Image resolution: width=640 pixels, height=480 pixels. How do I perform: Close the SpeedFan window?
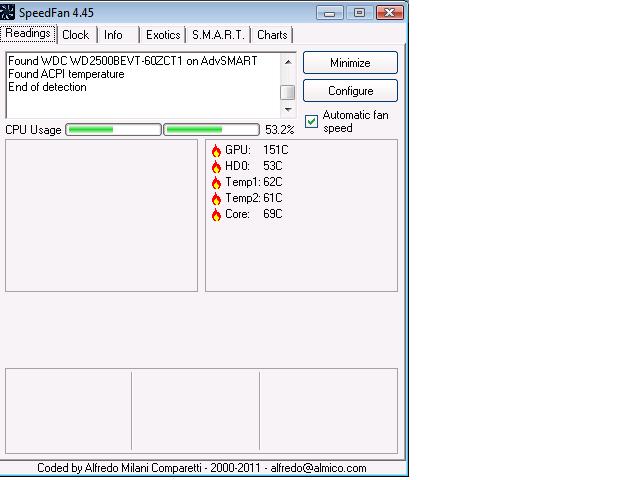point(390,13)
